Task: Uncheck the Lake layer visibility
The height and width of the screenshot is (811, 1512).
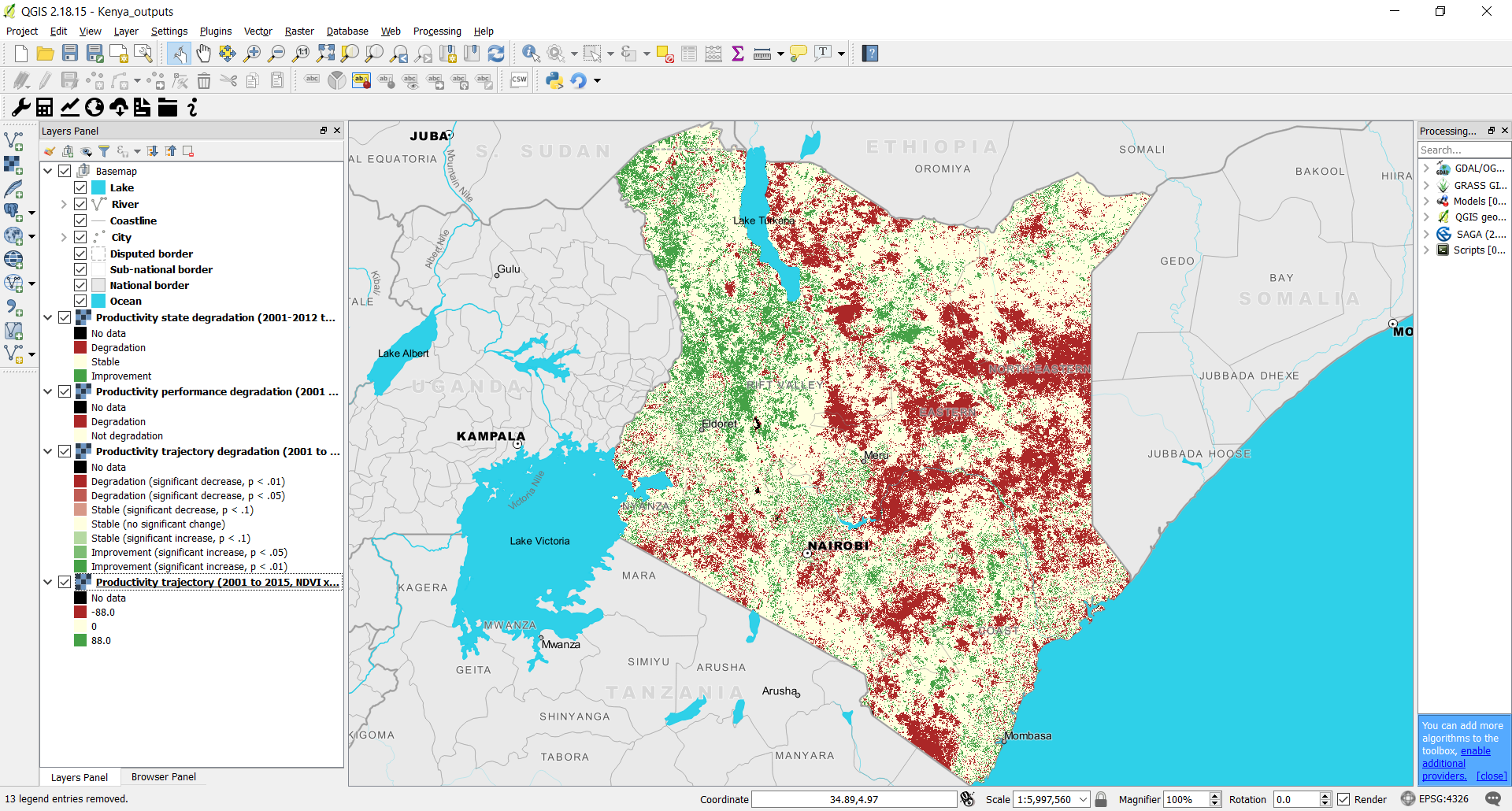Action: click(81, 187)
